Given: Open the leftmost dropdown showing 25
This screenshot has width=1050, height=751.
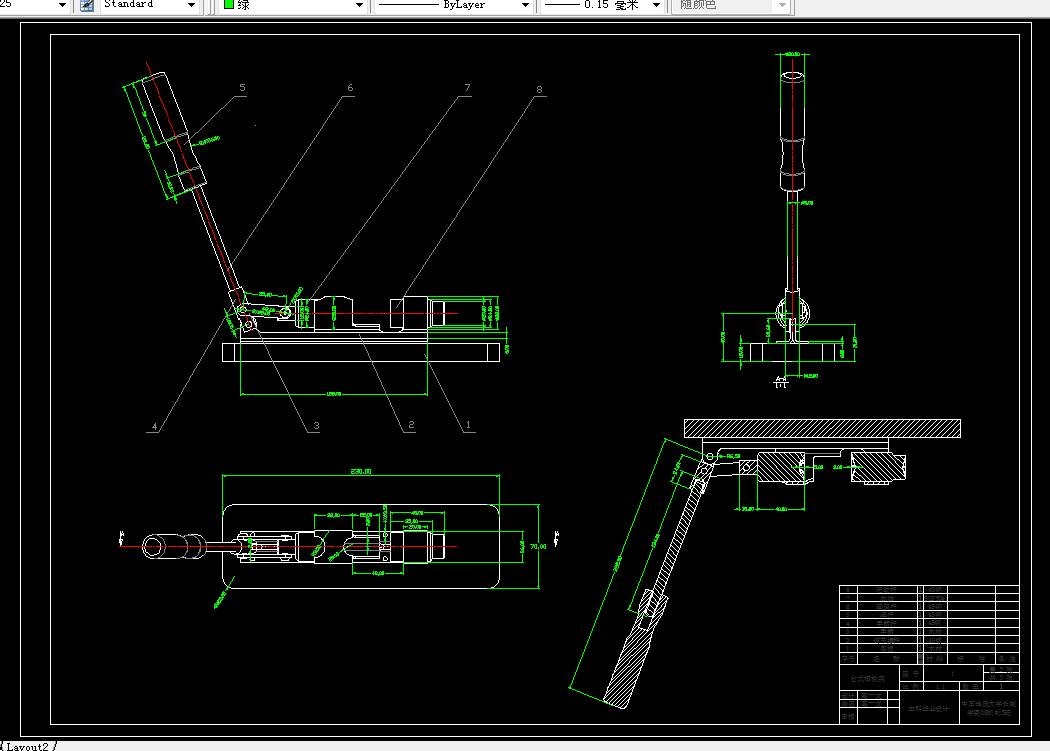Looking at the screenshot, I should pyautogui.click(x=62, y=6).
